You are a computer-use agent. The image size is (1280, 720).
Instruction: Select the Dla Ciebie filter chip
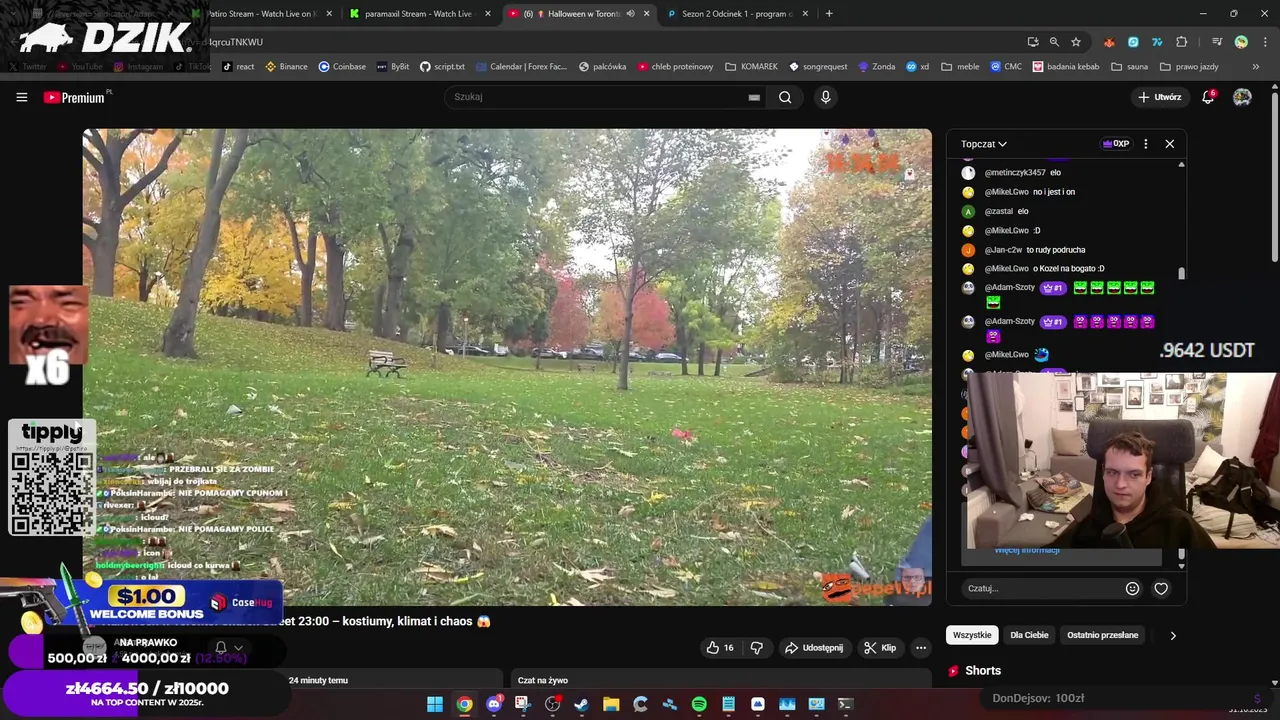point(1029,635)
